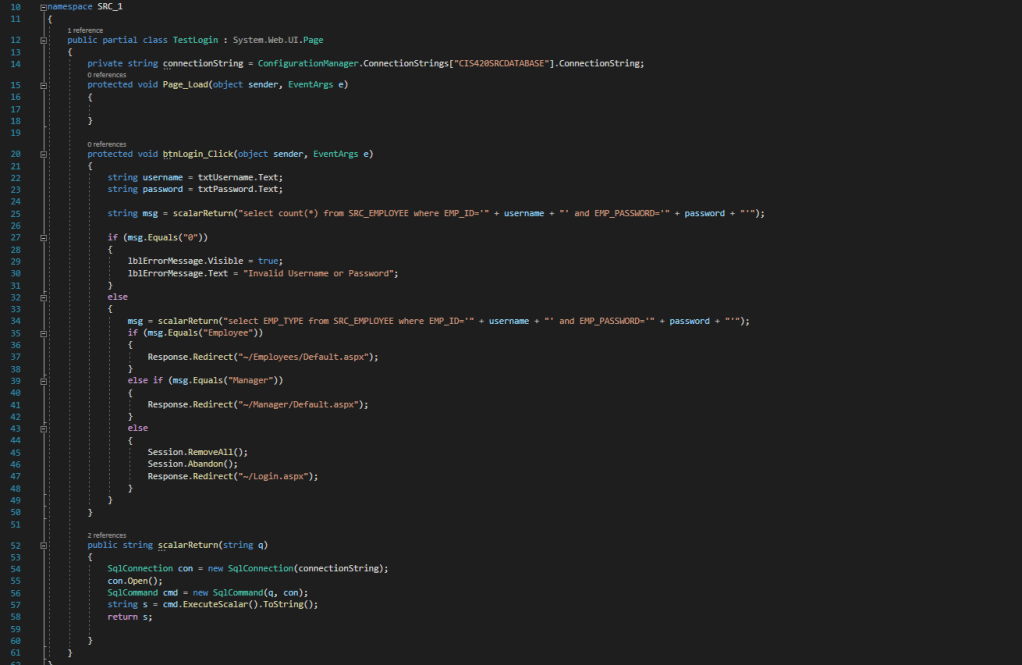Click "0 references" above btnLogin_Click
Viewport: 1022px width, 665px height.
click(x=106, y=144)
